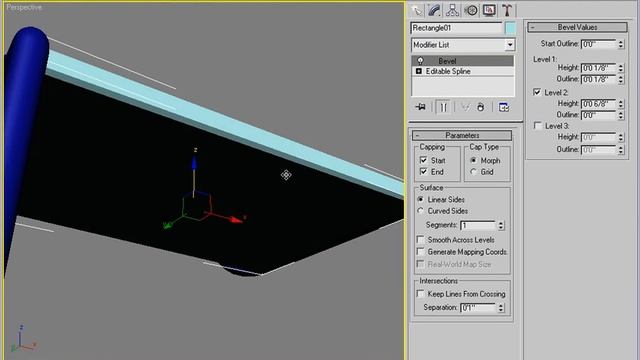The height and width of the screenshot is (360, 640).
Task: Open the Display panel tab
Action: click(489, 10)
